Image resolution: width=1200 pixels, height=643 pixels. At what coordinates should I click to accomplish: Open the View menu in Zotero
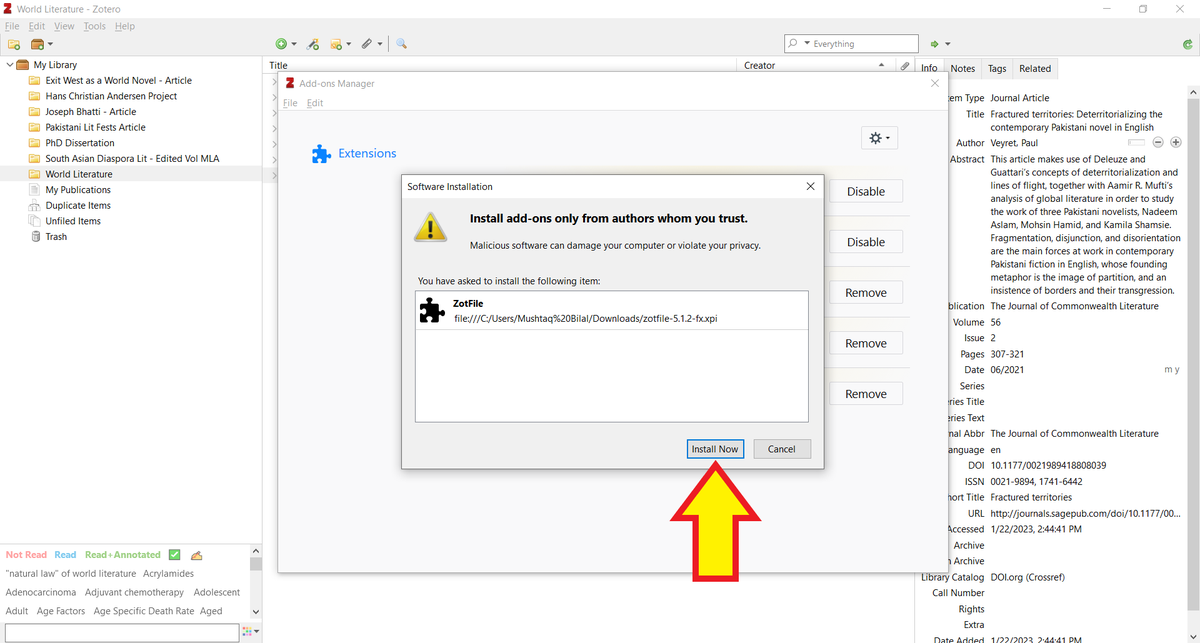(x=64, y=26)
